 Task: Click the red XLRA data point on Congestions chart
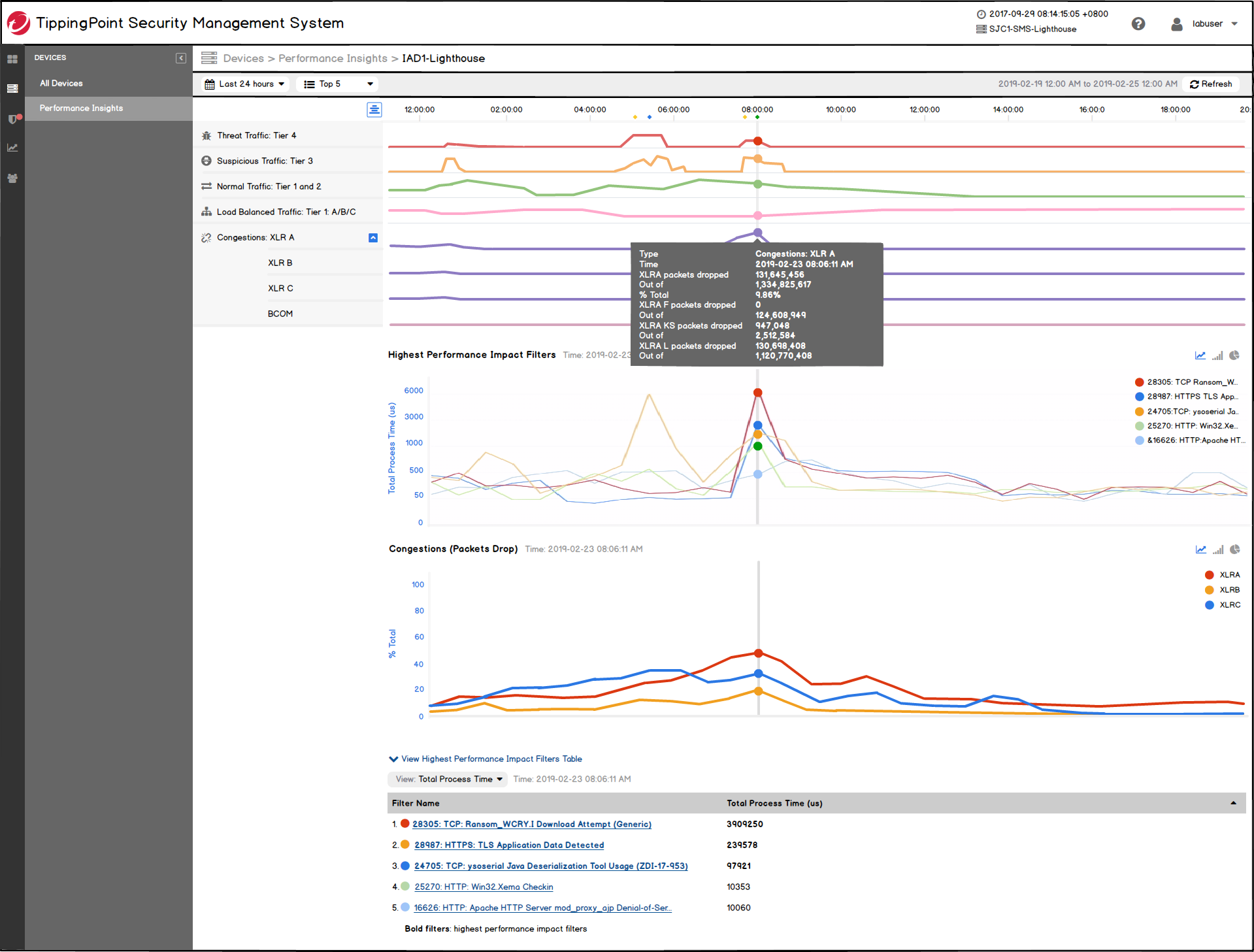pos(759,653)
